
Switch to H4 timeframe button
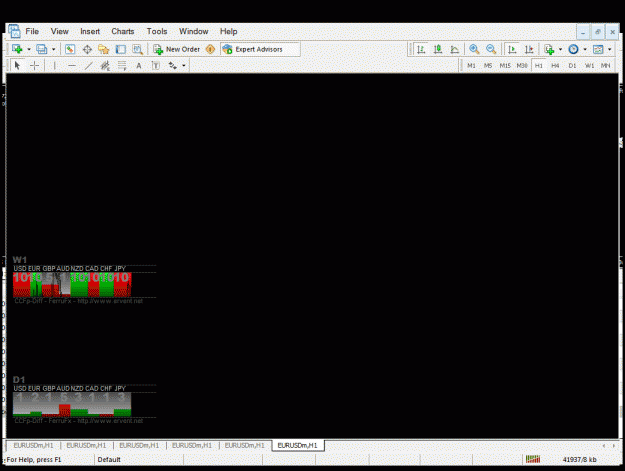coord(555,65)
